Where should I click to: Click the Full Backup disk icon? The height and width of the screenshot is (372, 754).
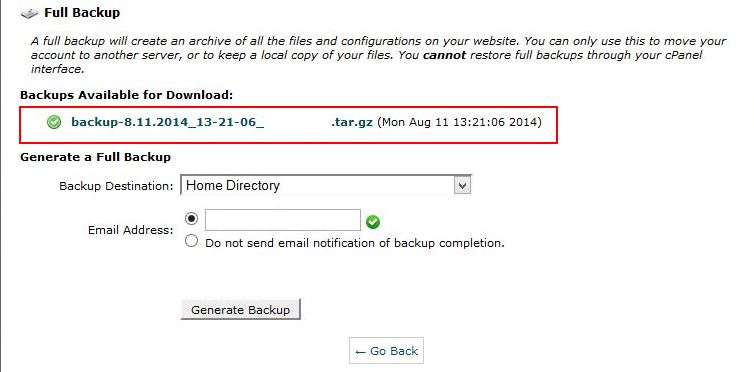coord(29,13)
